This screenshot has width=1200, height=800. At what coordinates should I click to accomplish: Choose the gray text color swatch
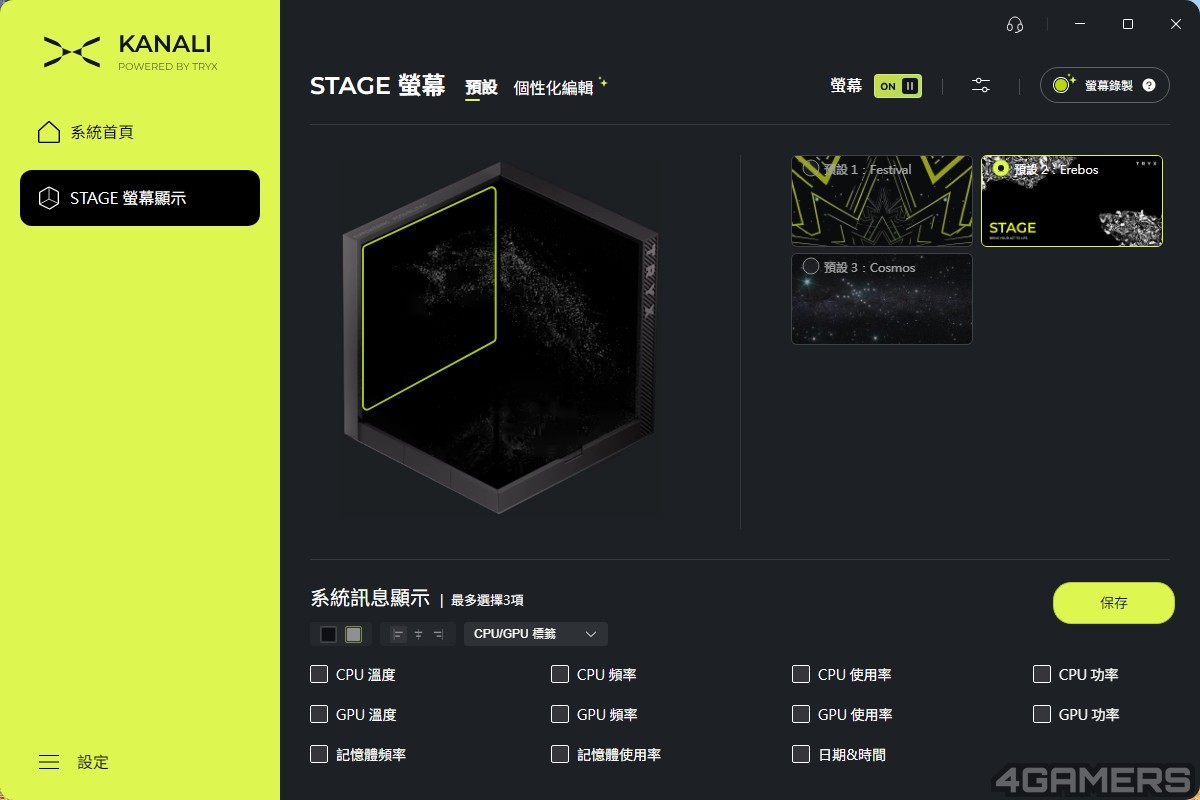(x=354, y=634)
